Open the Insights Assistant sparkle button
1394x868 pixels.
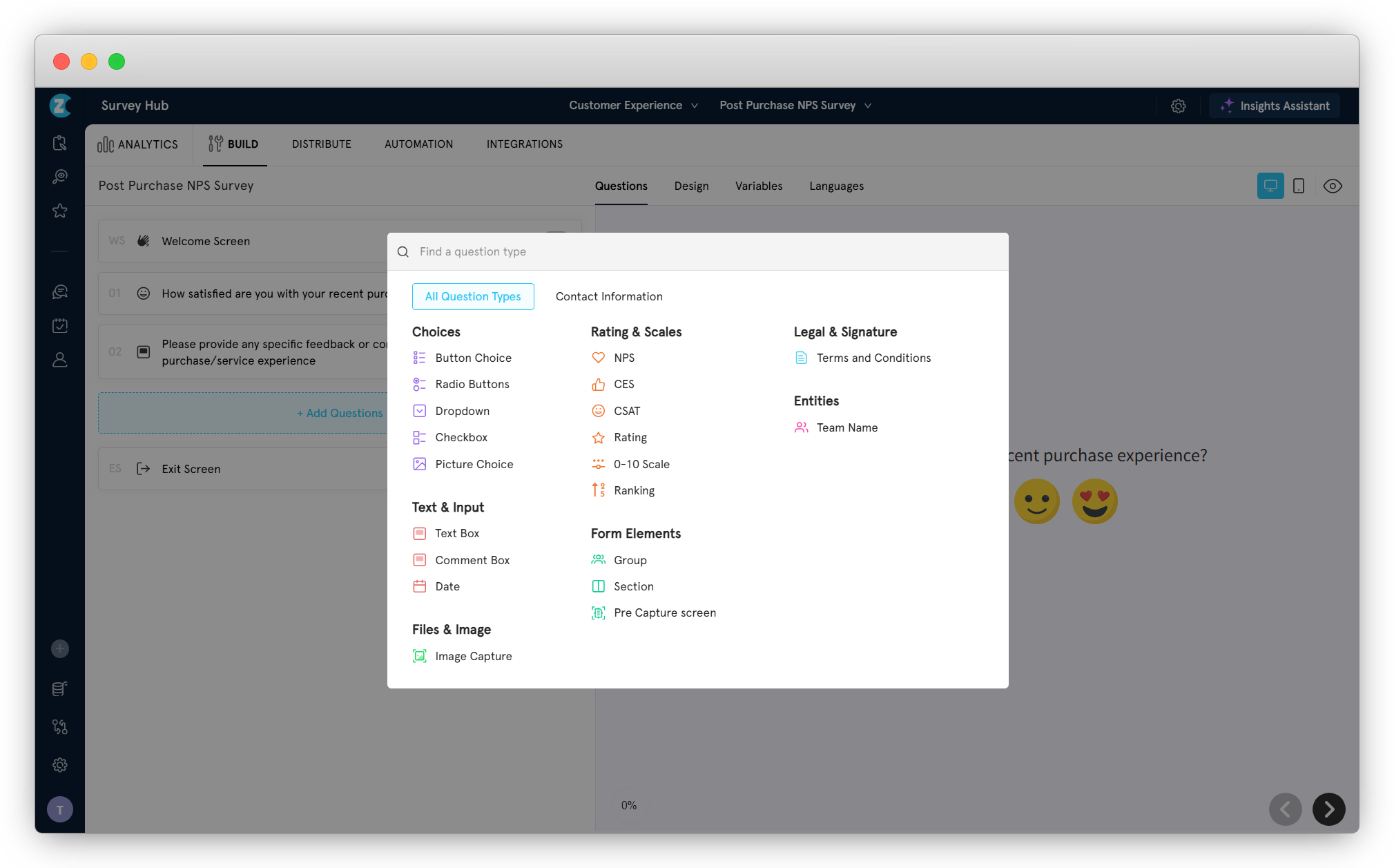[x=1274, y=106]
